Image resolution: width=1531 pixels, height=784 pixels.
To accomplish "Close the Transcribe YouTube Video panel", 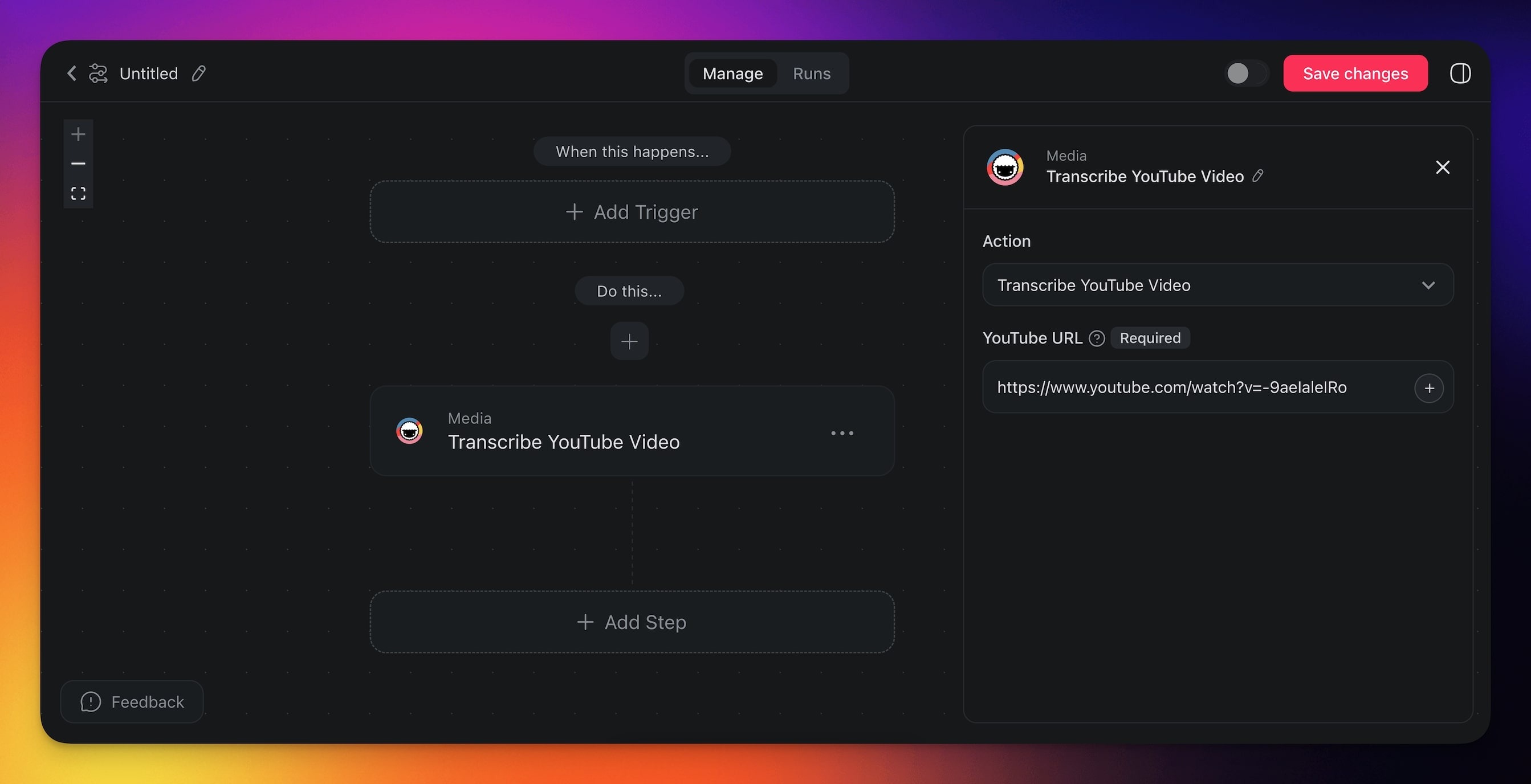I will pyautogui.click(x=1443, y=168).
